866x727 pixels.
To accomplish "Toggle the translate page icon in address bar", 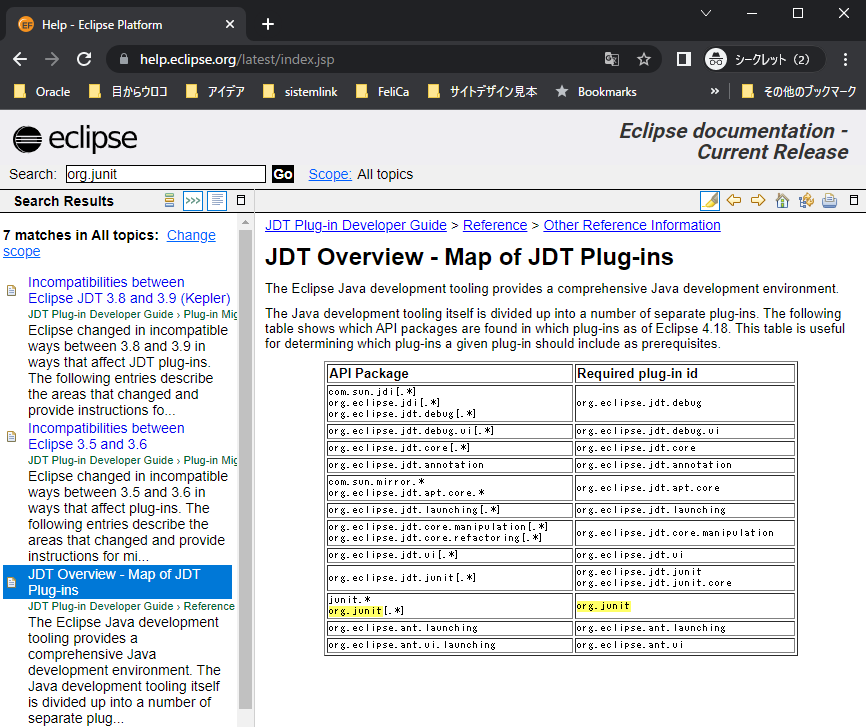I will [x=612, y=59].
